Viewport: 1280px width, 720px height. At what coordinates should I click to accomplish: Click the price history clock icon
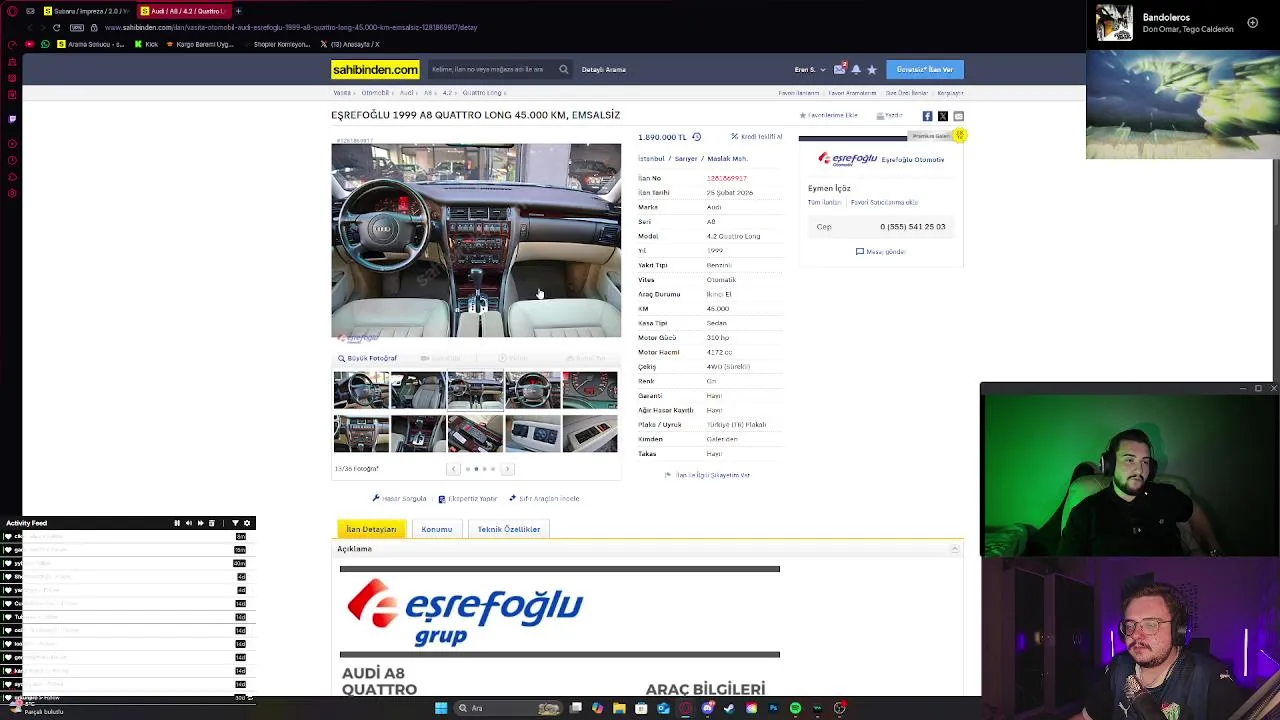[696, 137]
